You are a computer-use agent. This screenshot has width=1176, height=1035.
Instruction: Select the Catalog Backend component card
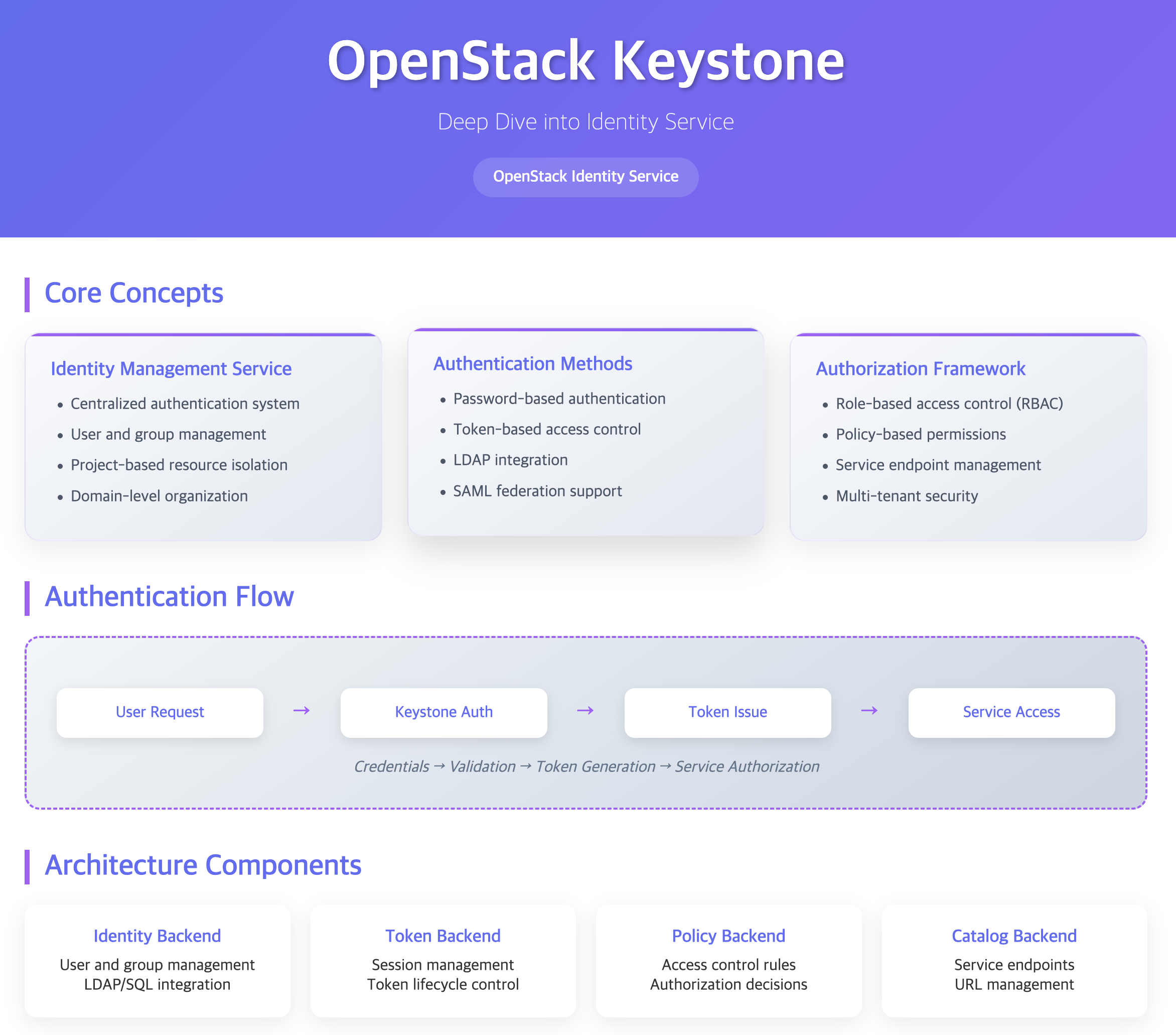(x=1013, y=960)
